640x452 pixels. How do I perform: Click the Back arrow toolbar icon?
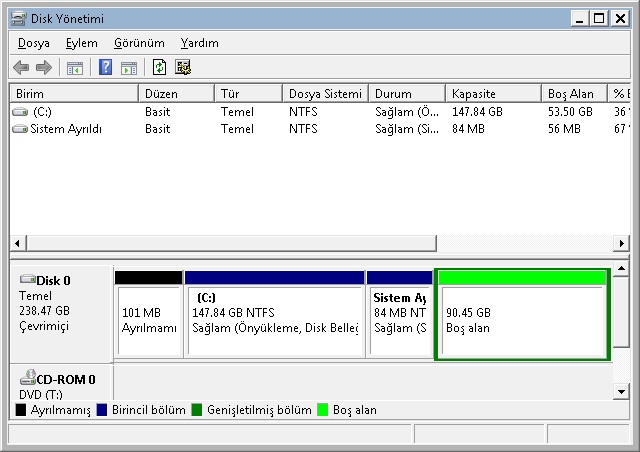(21, 68)
